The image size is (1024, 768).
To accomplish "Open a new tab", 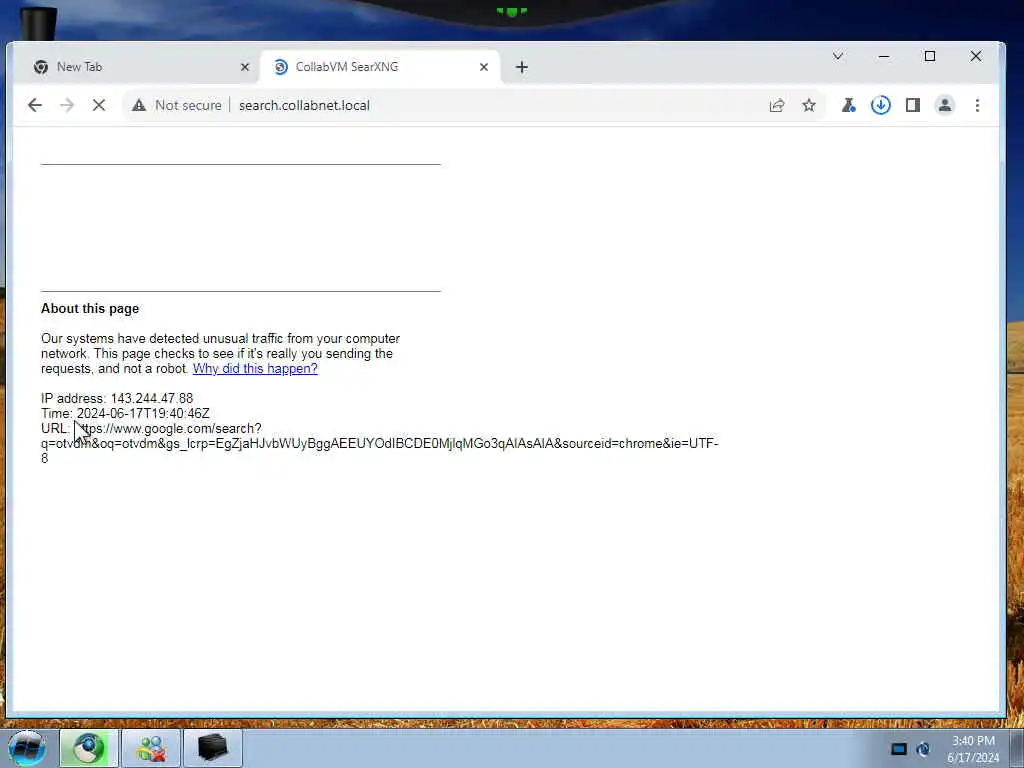I will 521,67.
